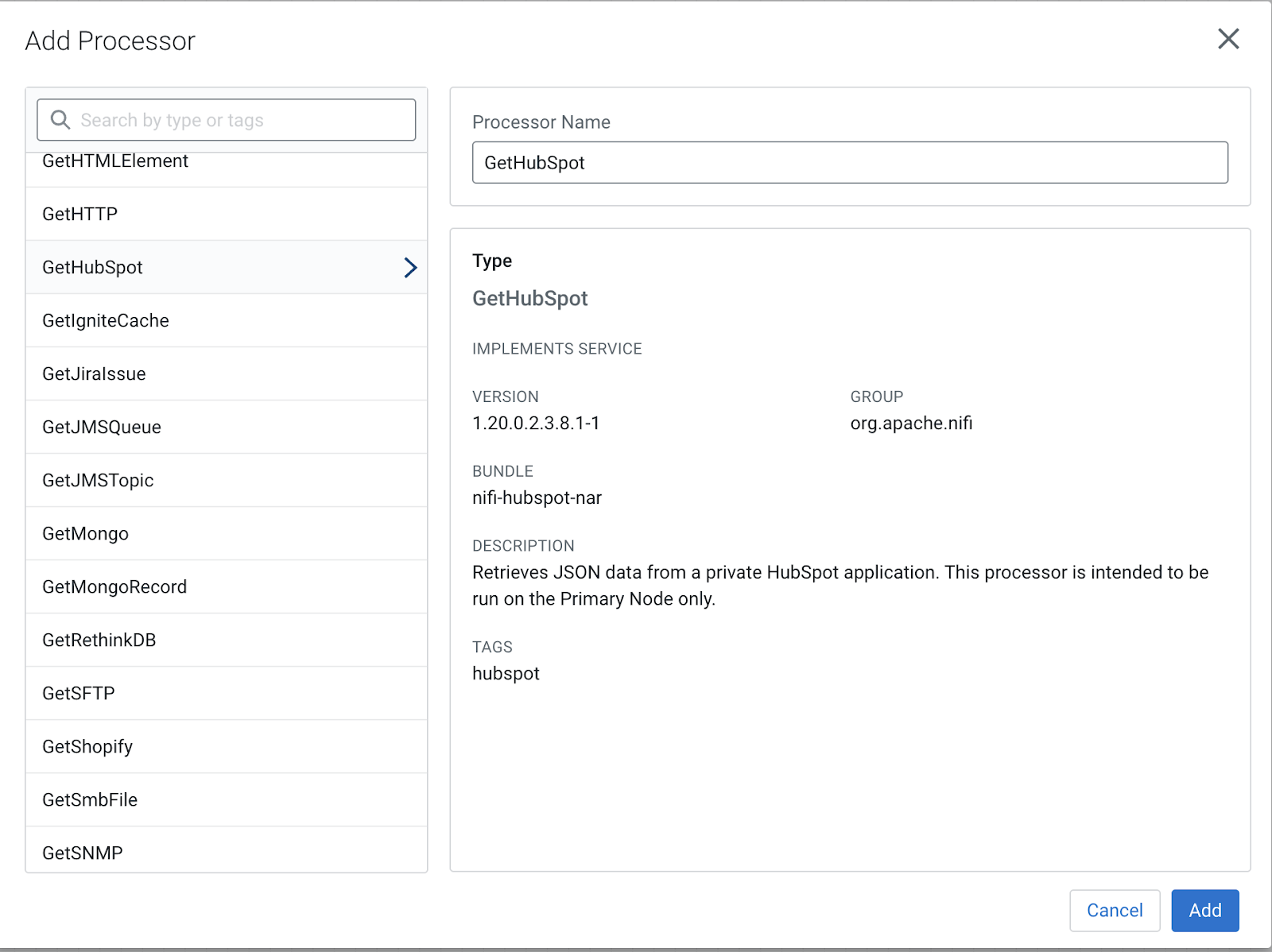The height and width of the screenshot is (952, 1272).
Task: Expand GetHubSpot with the chevron arrow
Action: tap(410, 268)
